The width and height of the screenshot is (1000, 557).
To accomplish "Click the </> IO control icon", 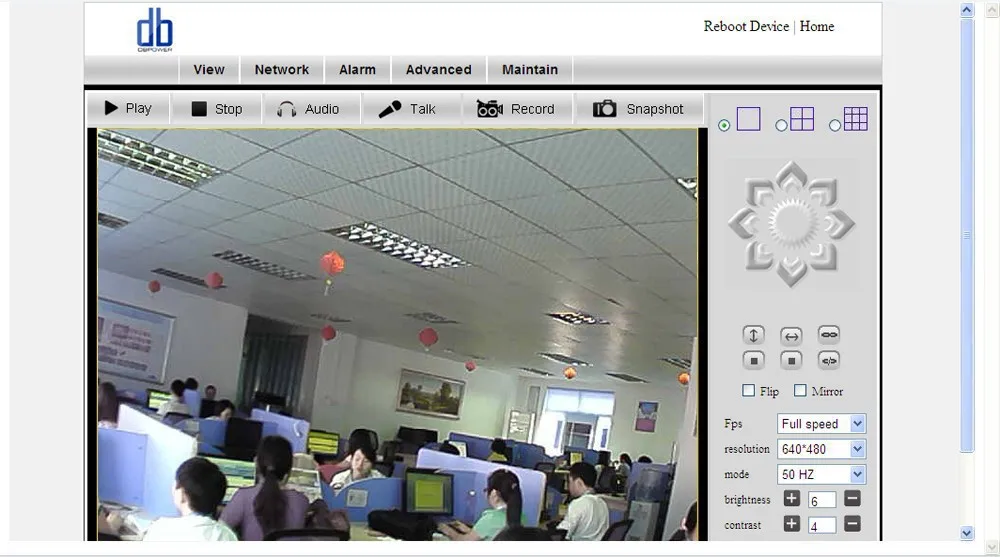I will click(829, 360).
